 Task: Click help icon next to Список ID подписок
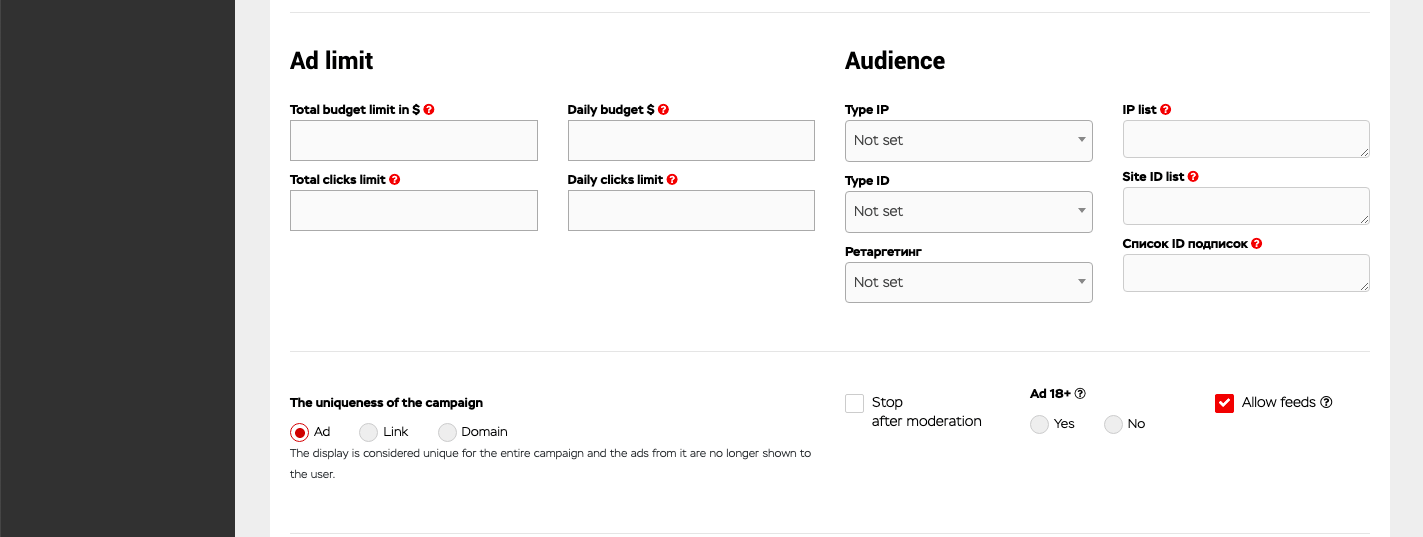(1257, 243)
